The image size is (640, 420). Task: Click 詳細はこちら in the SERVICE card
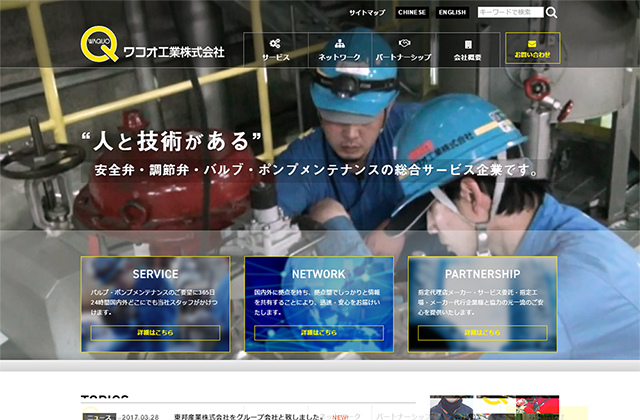click(155, 333)
